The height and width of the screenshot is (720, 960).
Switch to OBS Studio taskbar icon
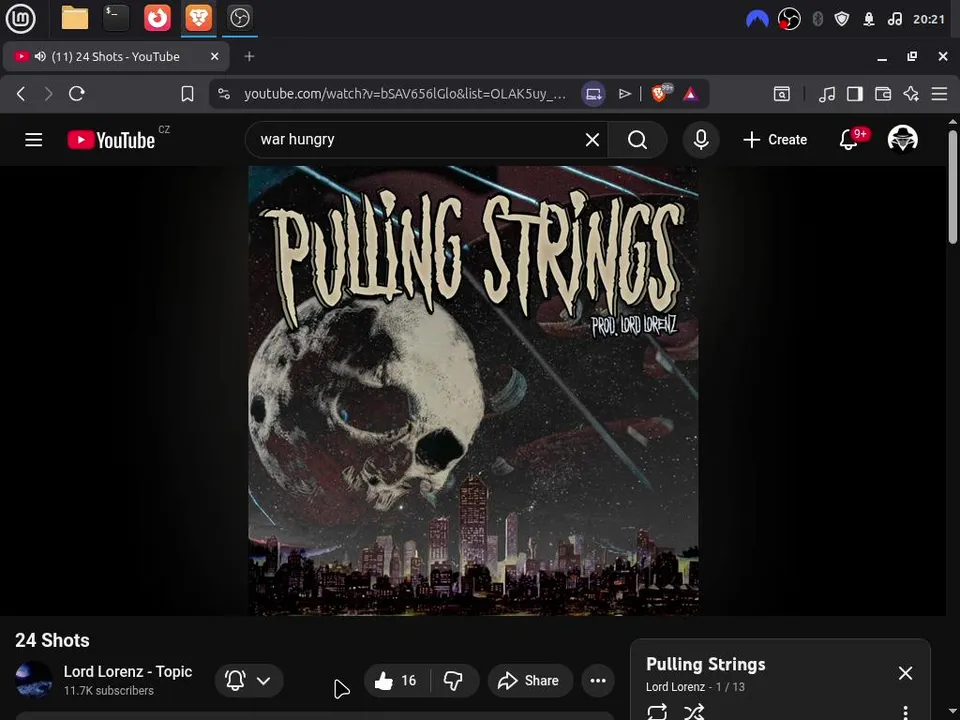click(x=239, y=18)
